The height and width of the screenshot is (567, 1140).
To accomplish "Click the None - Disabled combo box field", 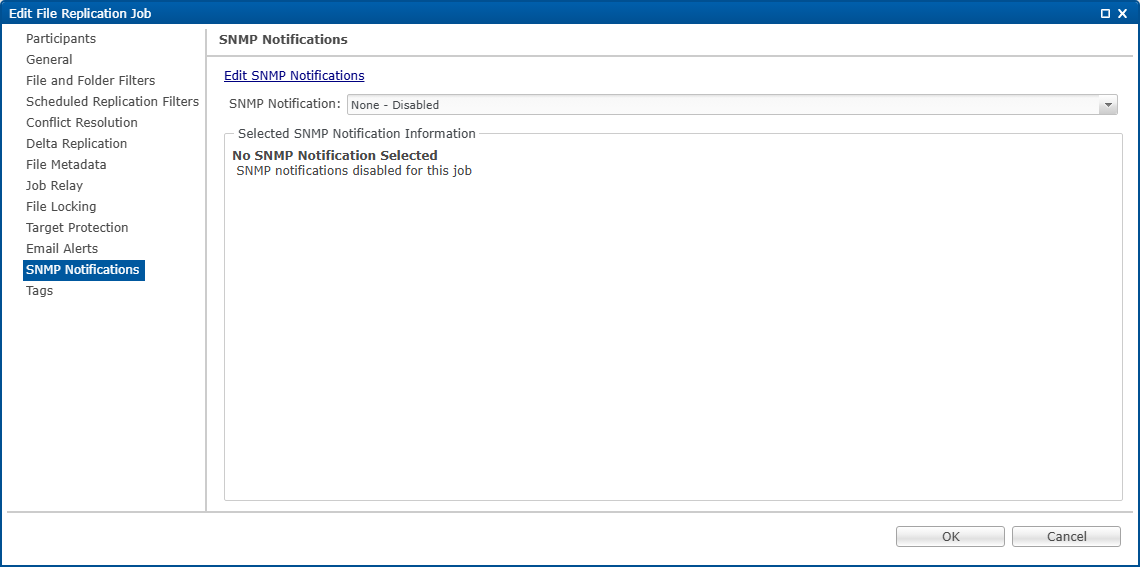I will pos(720,105).
